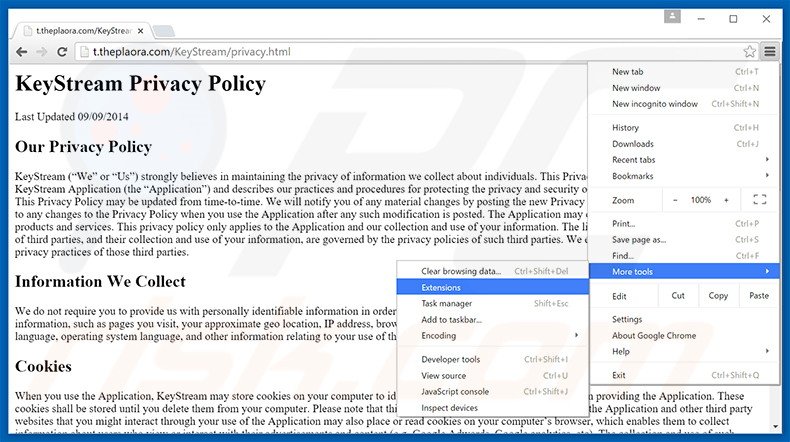Expand the Bookmarks submenu

coord(684,176)
